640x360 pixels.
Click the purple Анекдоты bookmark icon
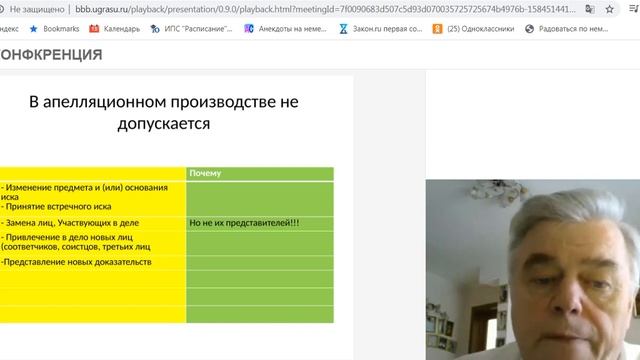pyautogui.click(x=249, y=29)
